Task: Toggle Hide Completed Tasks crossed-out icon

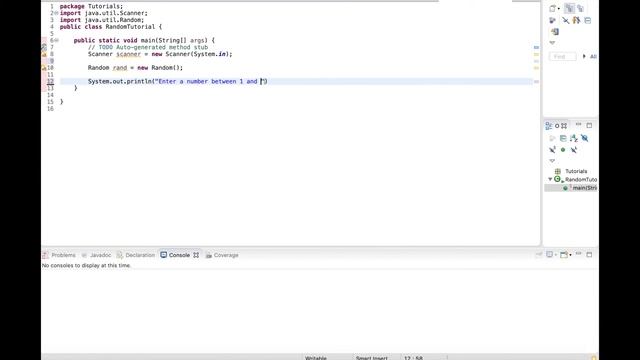Action: [x=565, y=20]
